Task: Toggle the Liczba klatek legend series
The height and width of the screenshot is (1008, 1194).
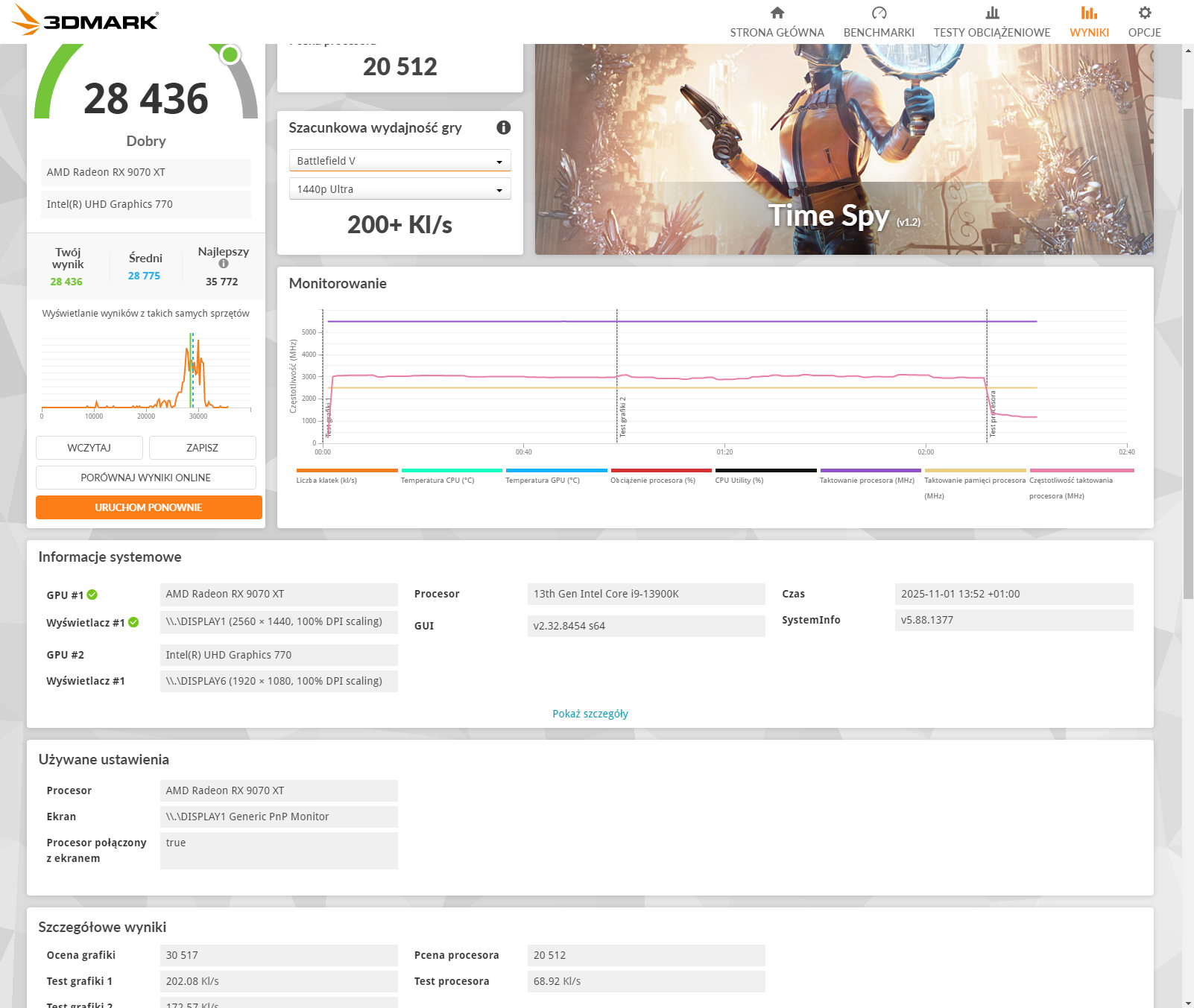Action: [x=326, y=481]
